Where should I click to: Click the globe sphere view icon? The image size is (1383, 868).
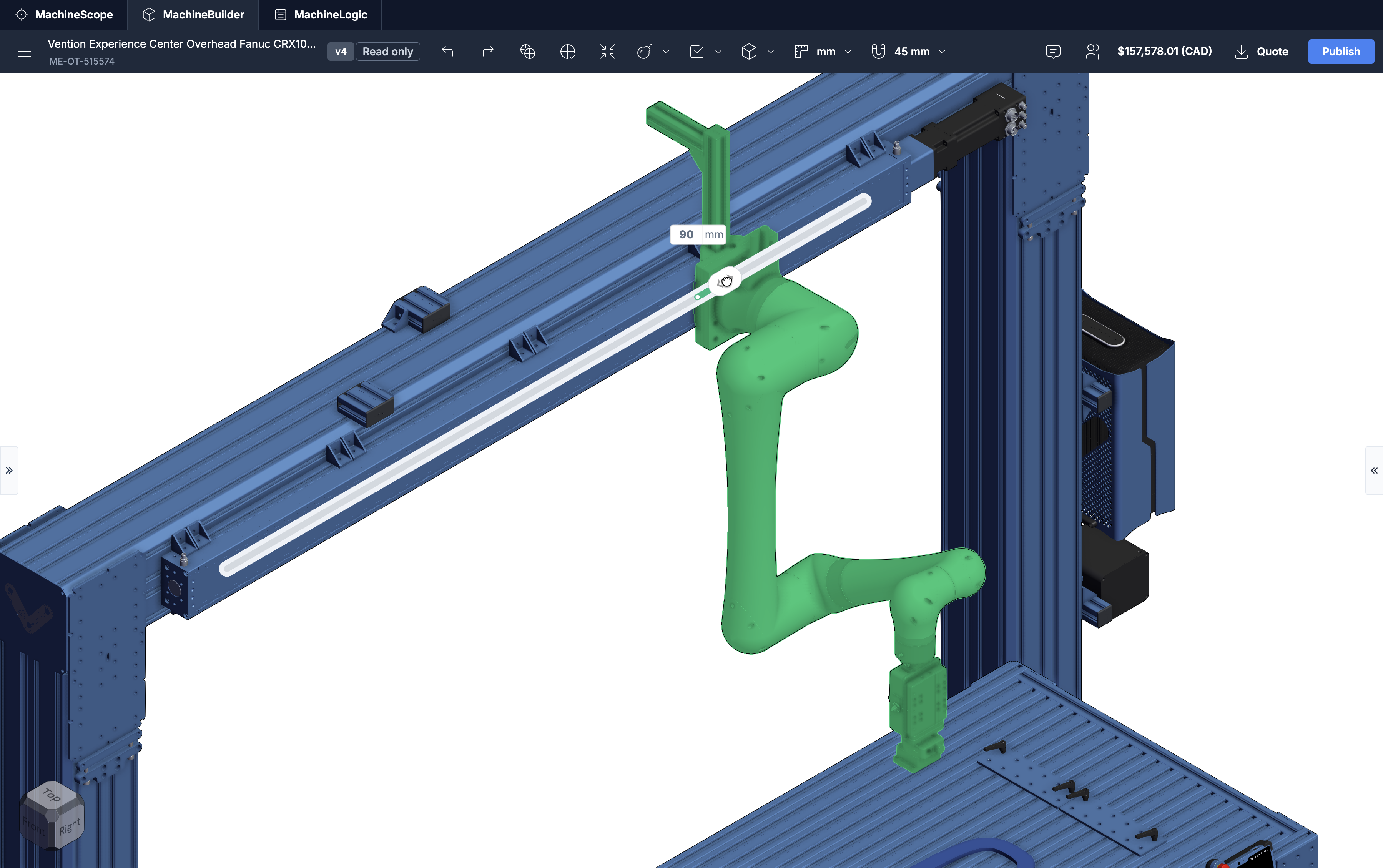click(x=527, y=52)
